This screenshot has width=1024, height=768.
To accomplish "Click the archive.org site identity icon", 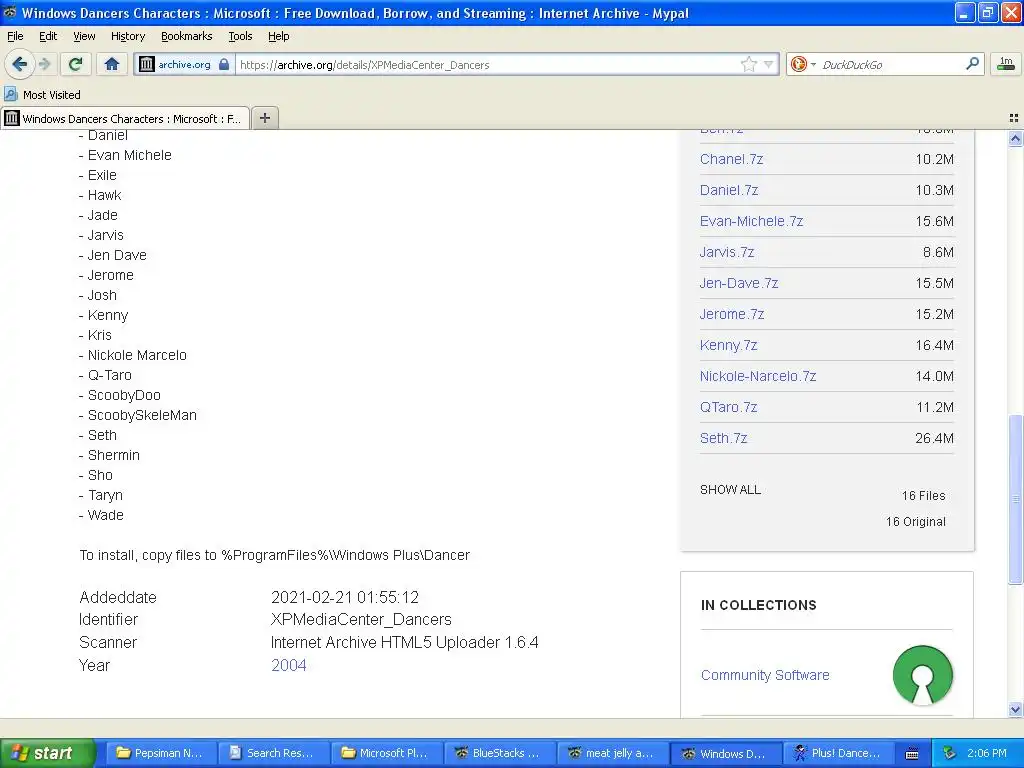I will tap(184, 64).
